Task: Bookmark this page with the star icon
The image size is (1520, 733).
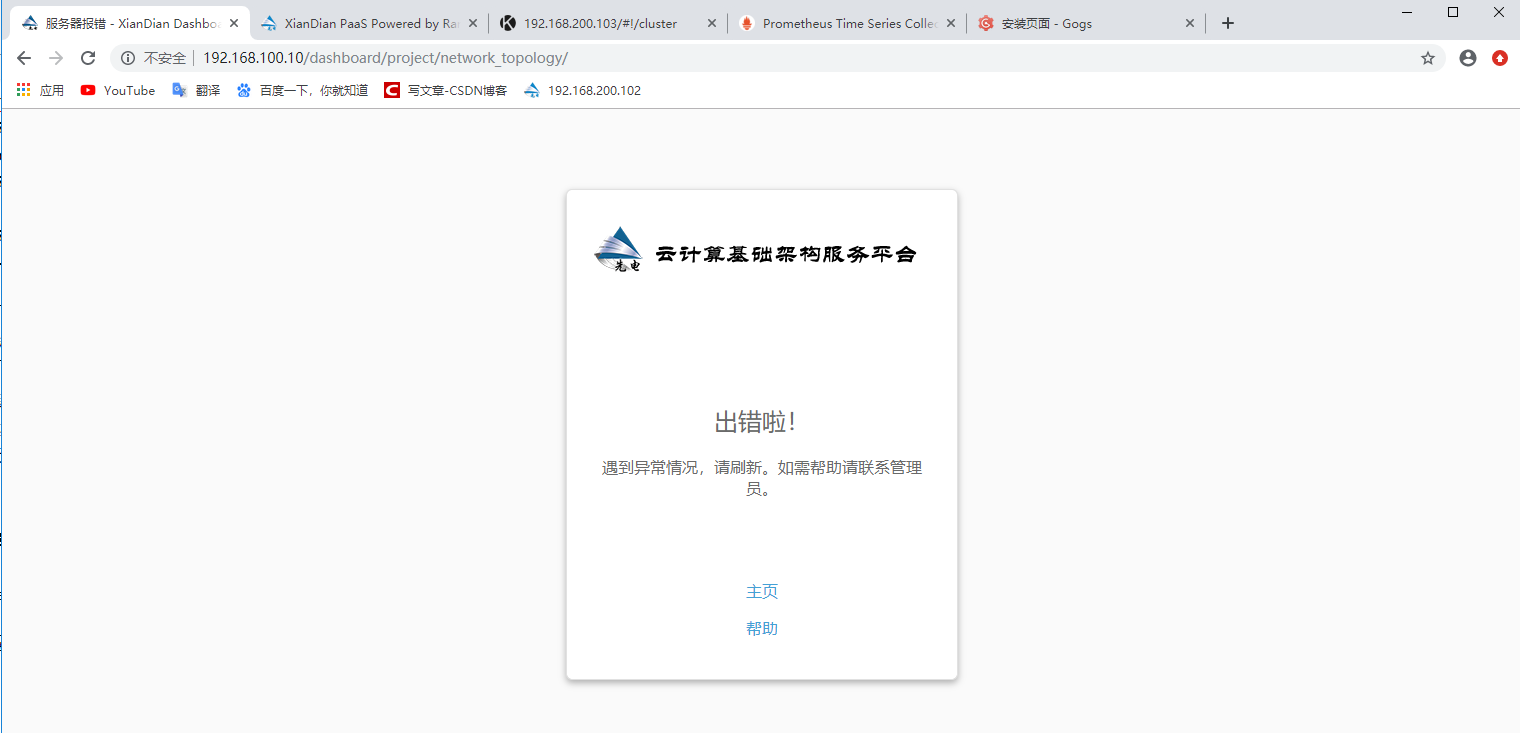Action: 1428,57
